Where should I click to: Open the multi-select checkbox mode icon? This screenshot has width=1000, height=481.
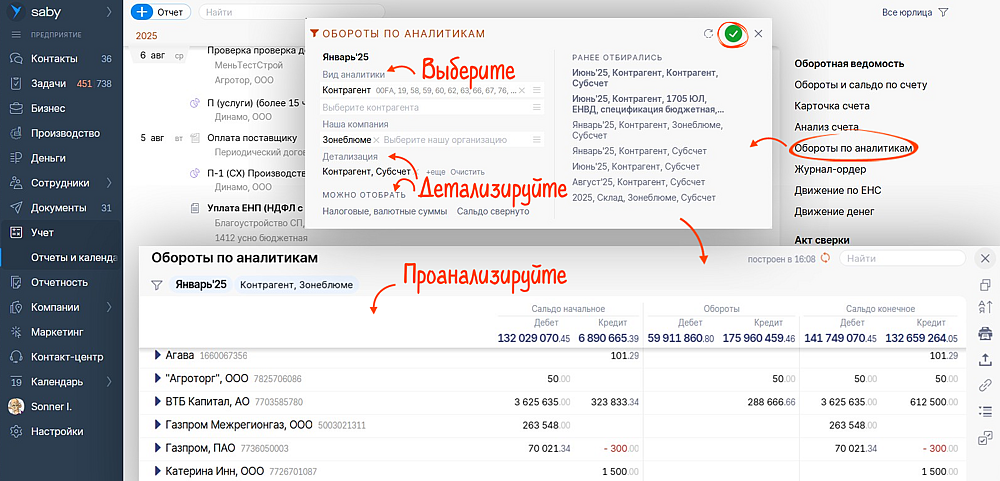click(985, 437)
